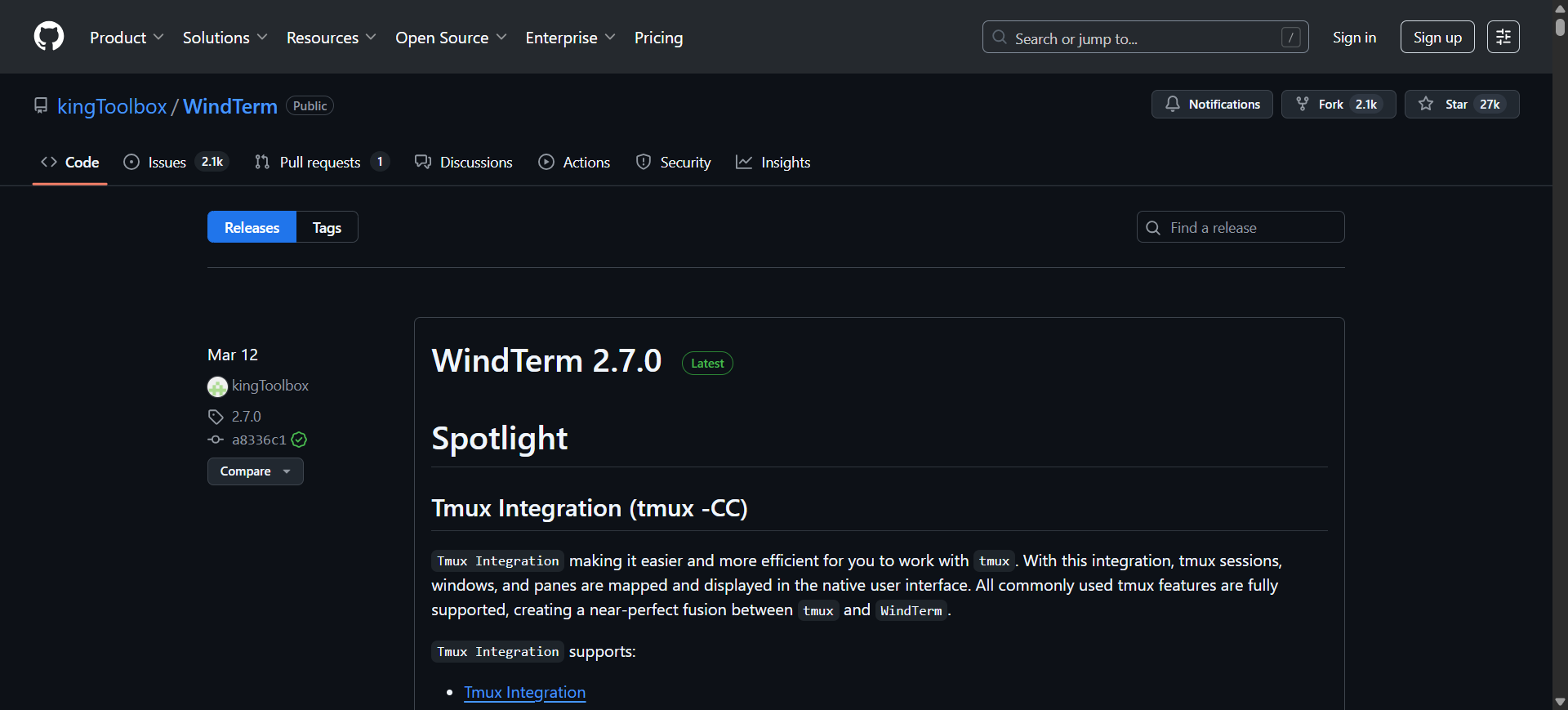Click the fork count 2.1k
This screenshot has height=710, width=1568.
pos(1366,104)
